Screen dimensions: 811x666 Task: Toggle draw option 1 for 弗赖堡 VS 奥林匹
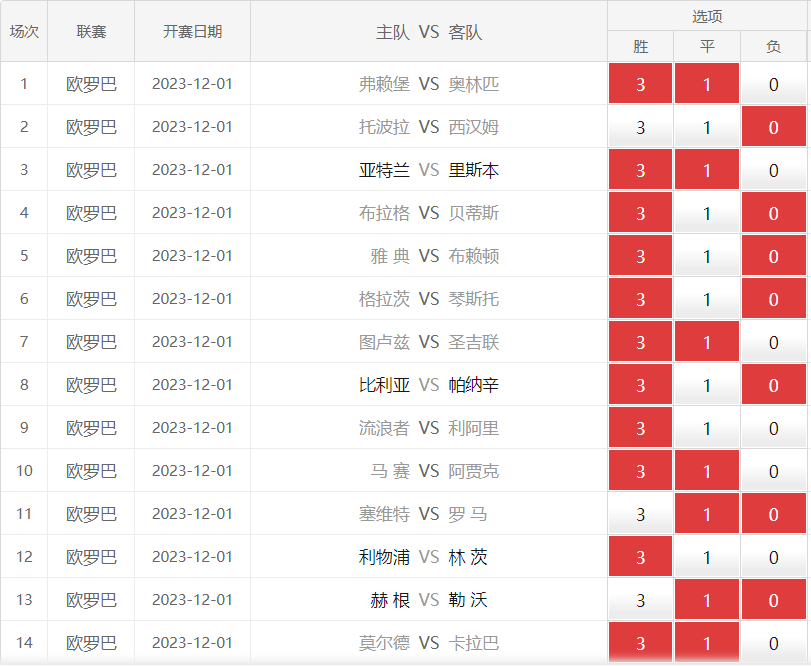[x=707, y=84]
